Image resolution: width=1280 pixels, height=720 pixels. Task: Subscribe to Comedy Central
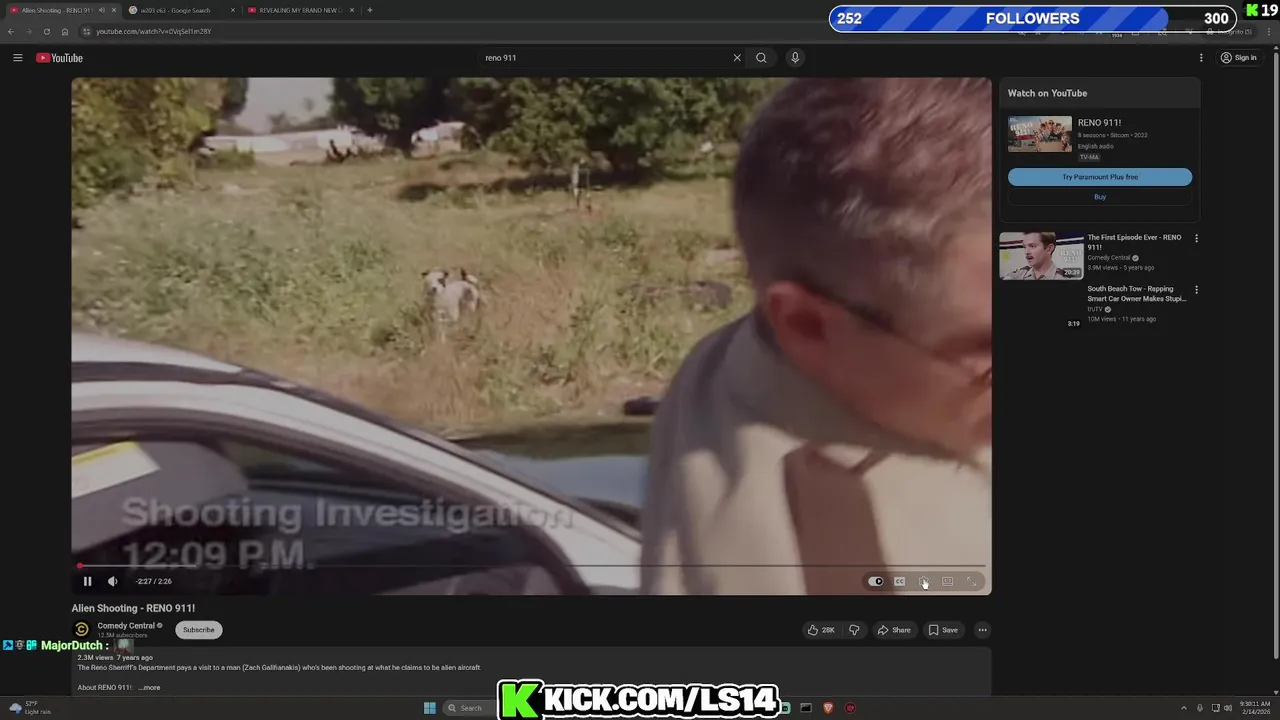198,630
